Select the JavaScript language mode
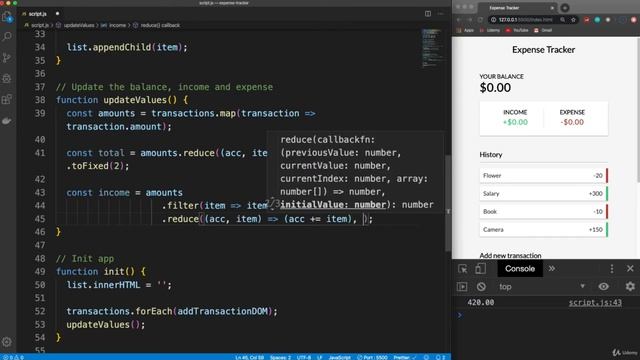This screenshot has width=640, height=360. [340, 357]
